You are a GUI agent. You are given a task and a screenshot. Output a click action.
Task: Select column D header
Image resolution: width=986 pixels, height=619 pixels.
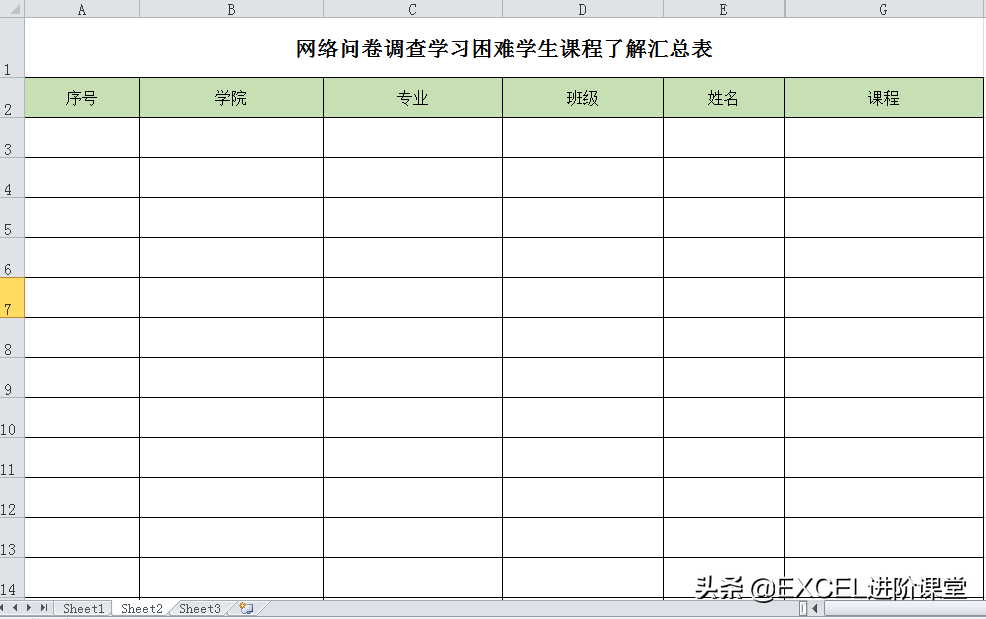[582, 9]
